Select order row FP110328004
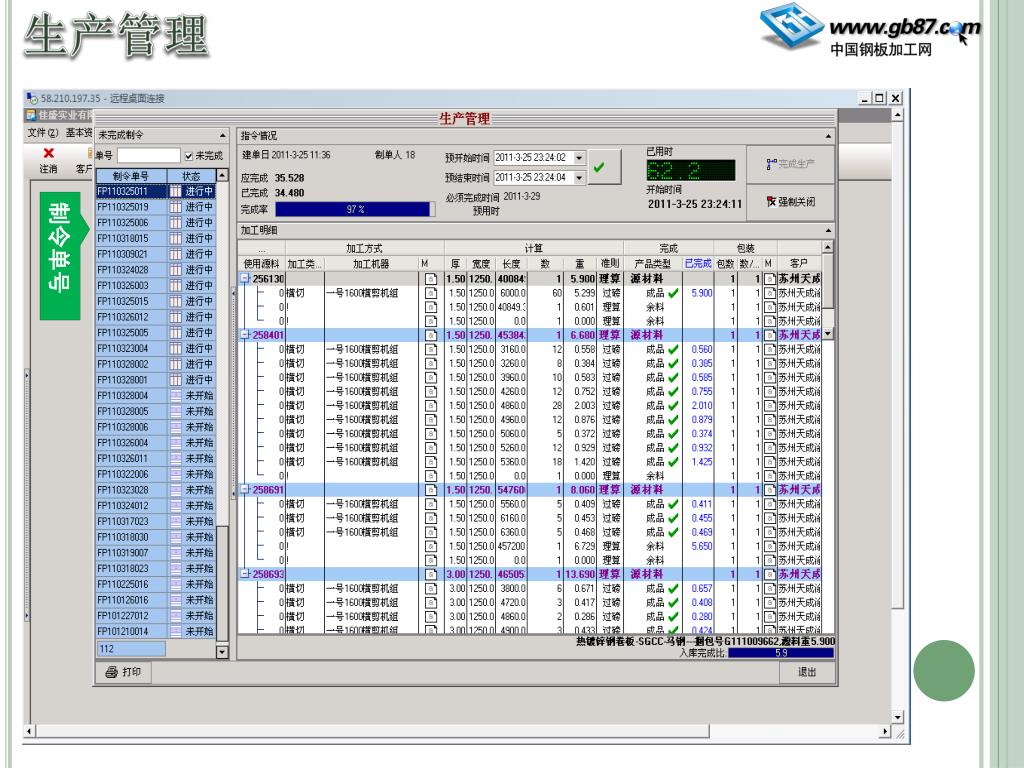 tap(155, 396)
